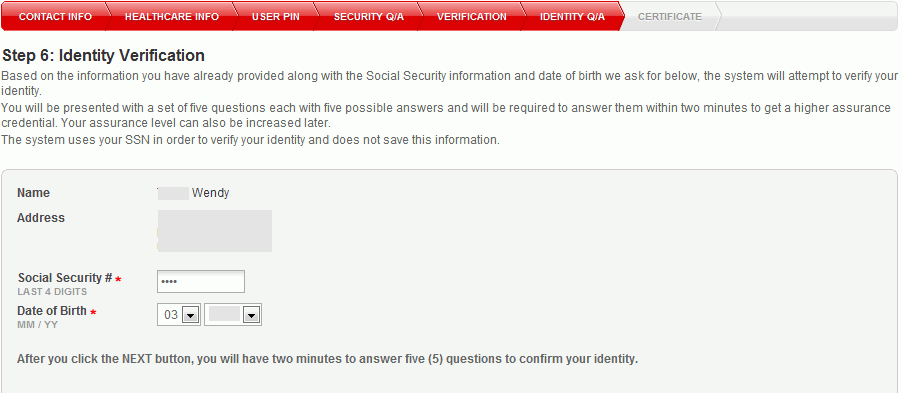Click the IDENTITY Q/A step

coord(572,17)
